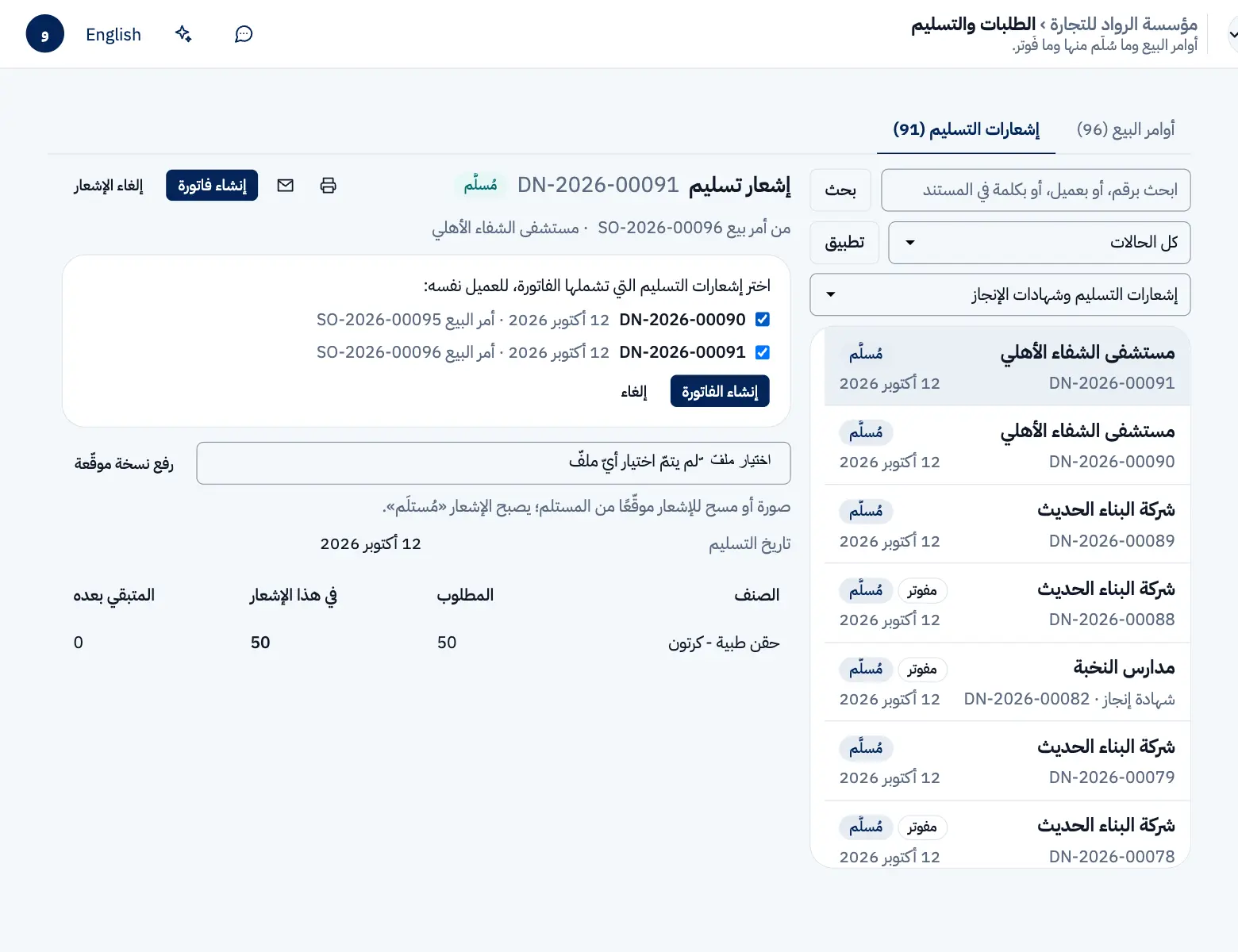Viewport: 1238px width, 952px height.
Task: Click the مفوتر badge on DN-2026-00088
Action: point(922,590)
